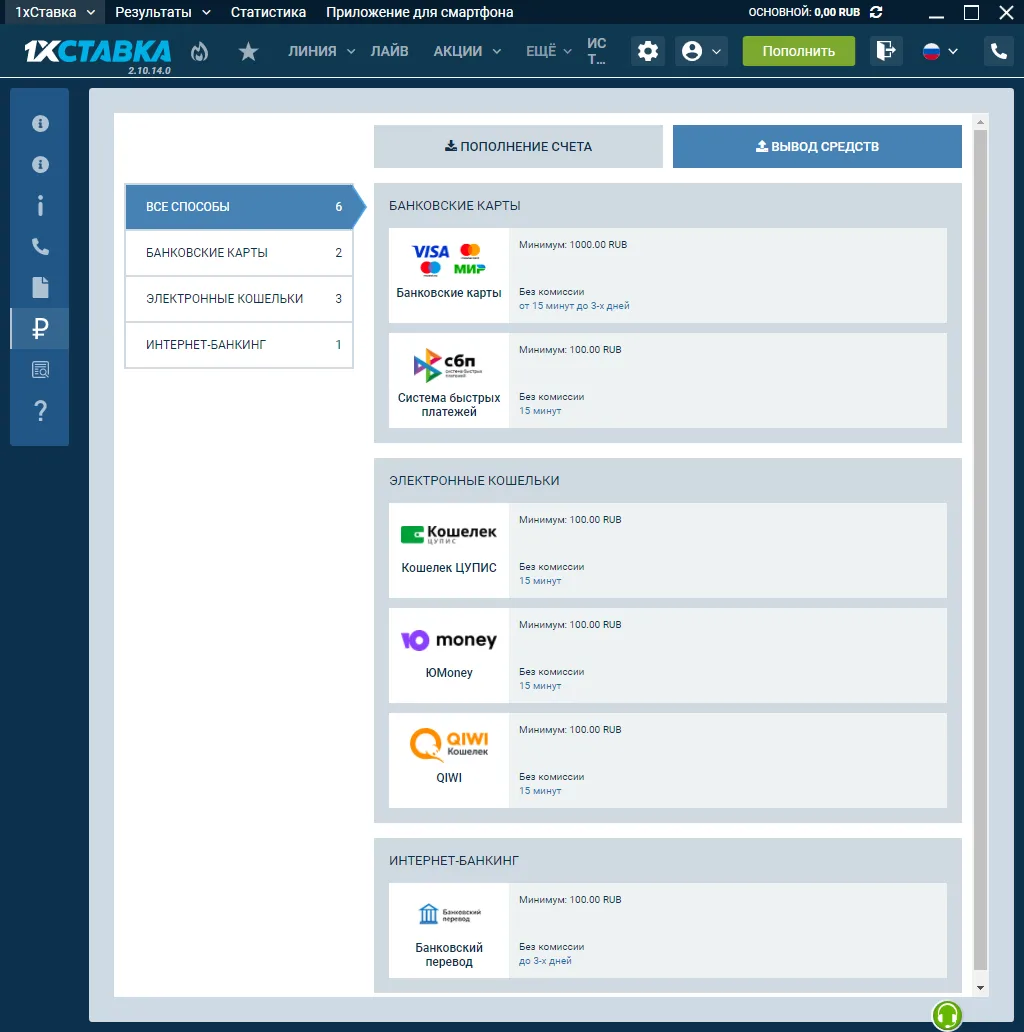Screen dimensions: 1024x1032
Task: Open the green headset support chat
Action: [x=947, y=1016]
